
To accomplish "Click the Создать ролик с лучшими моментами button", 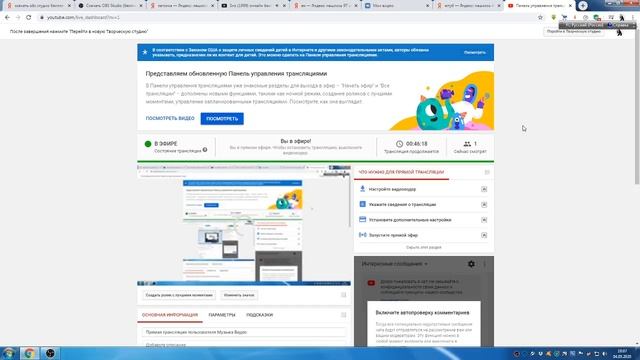I will coord(179,295).
